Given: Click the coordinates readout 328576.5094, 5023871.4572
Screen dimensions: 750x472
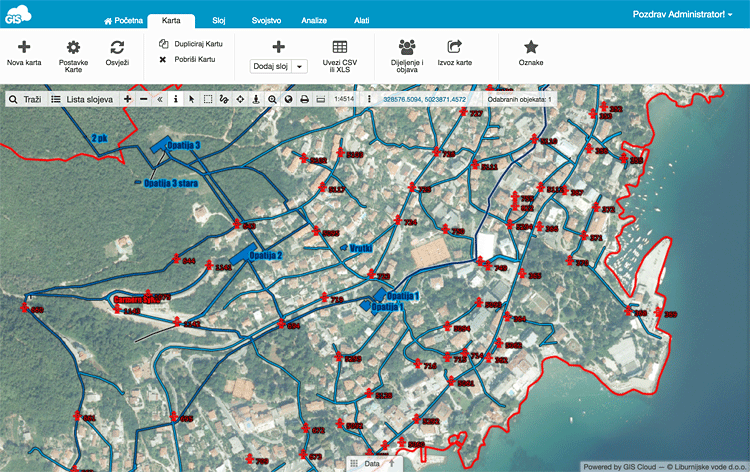Looking at the screenshot, I should 424,99.
